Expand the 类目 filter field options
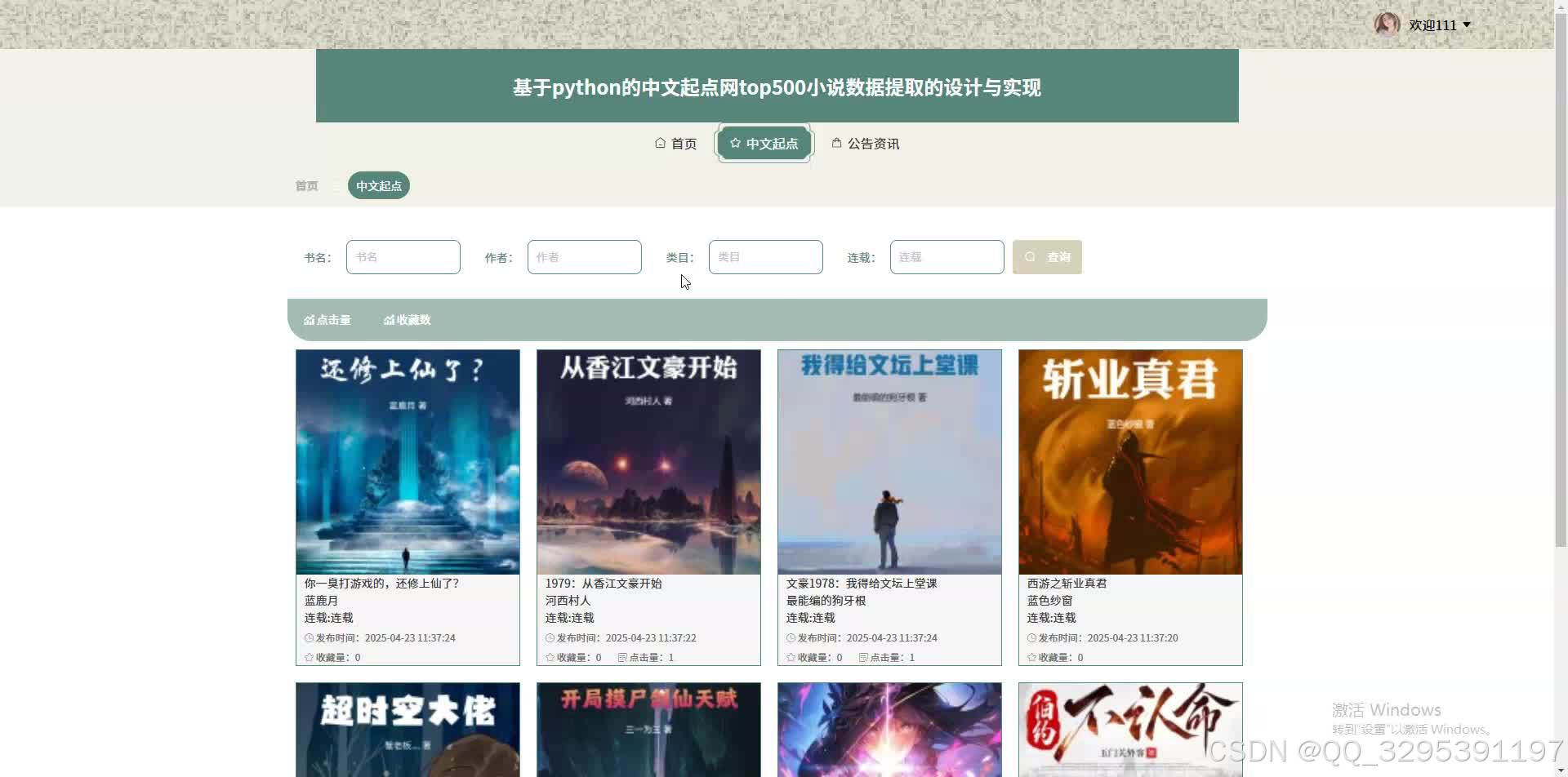 coord(765,256)
